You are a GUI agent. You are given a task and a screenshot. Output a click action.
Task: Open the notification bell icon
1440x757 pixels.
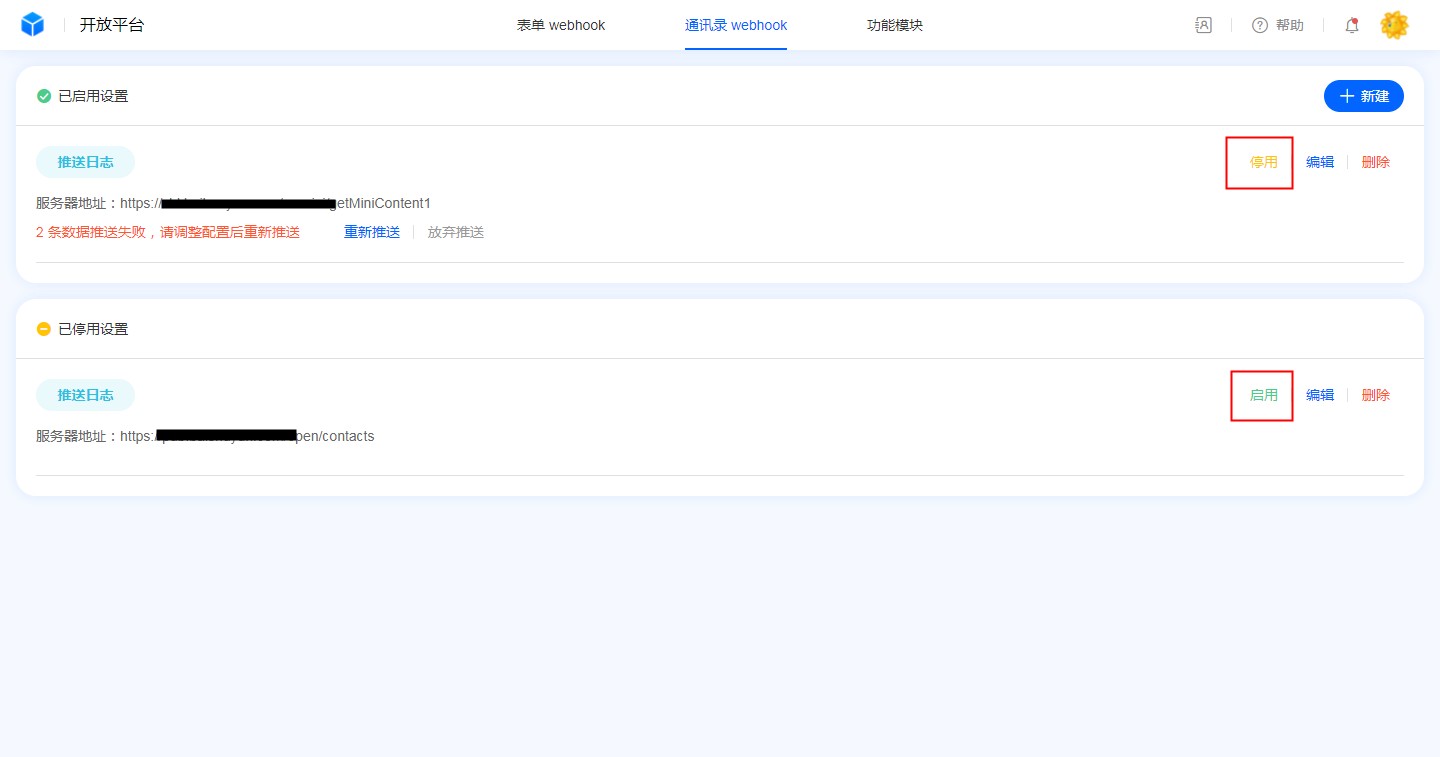(x=1352, y=25)
